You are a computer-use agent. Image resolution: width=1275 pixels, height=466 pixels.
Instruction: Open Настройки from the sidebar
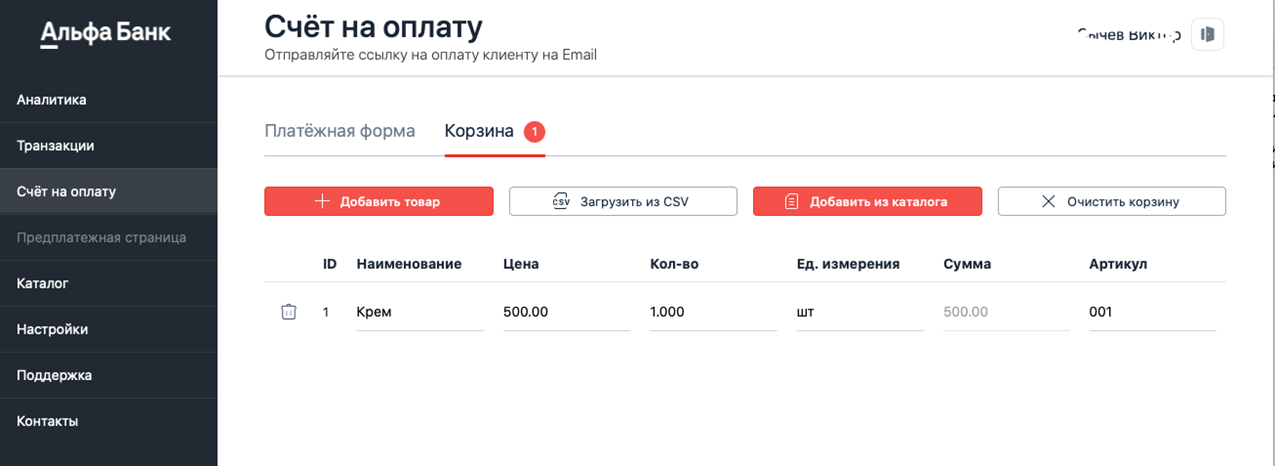pyautogui.click(x=53, y=330)
